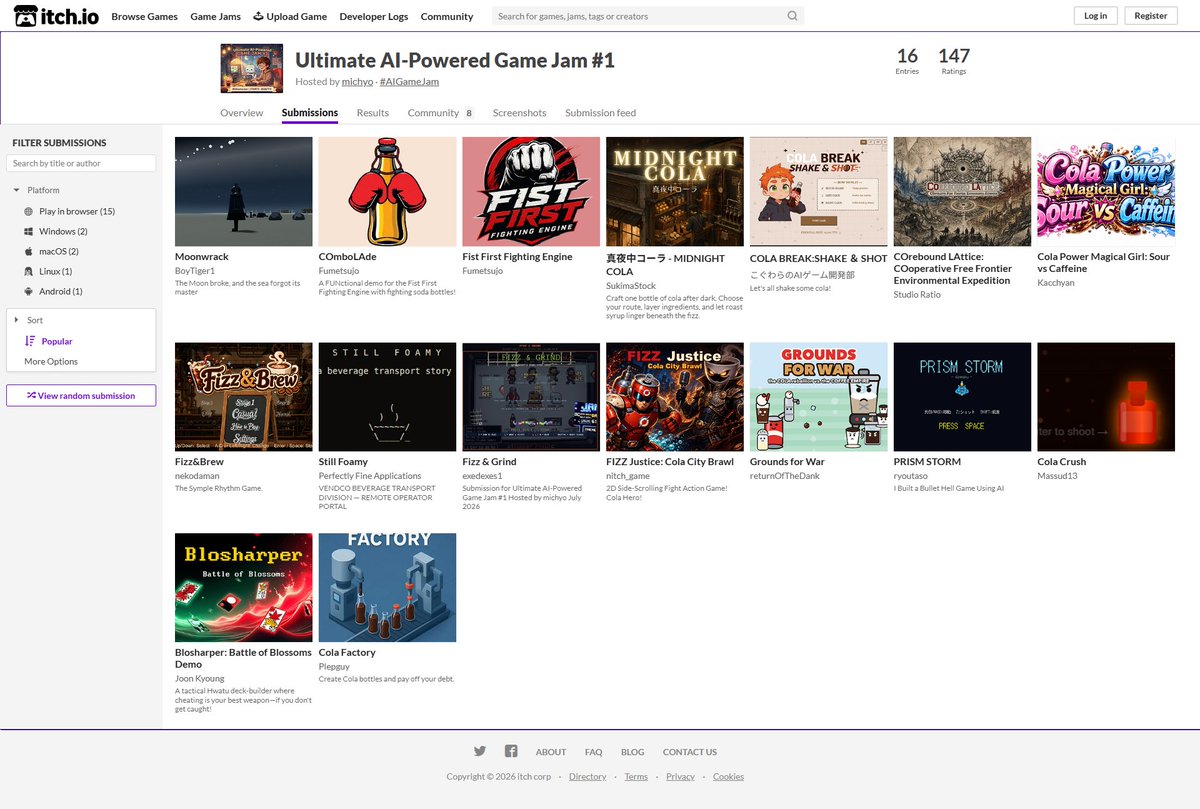Viewport: 1200px width, 809px height.
Task: Open the Community tab
Action: [x=441, y=113]
